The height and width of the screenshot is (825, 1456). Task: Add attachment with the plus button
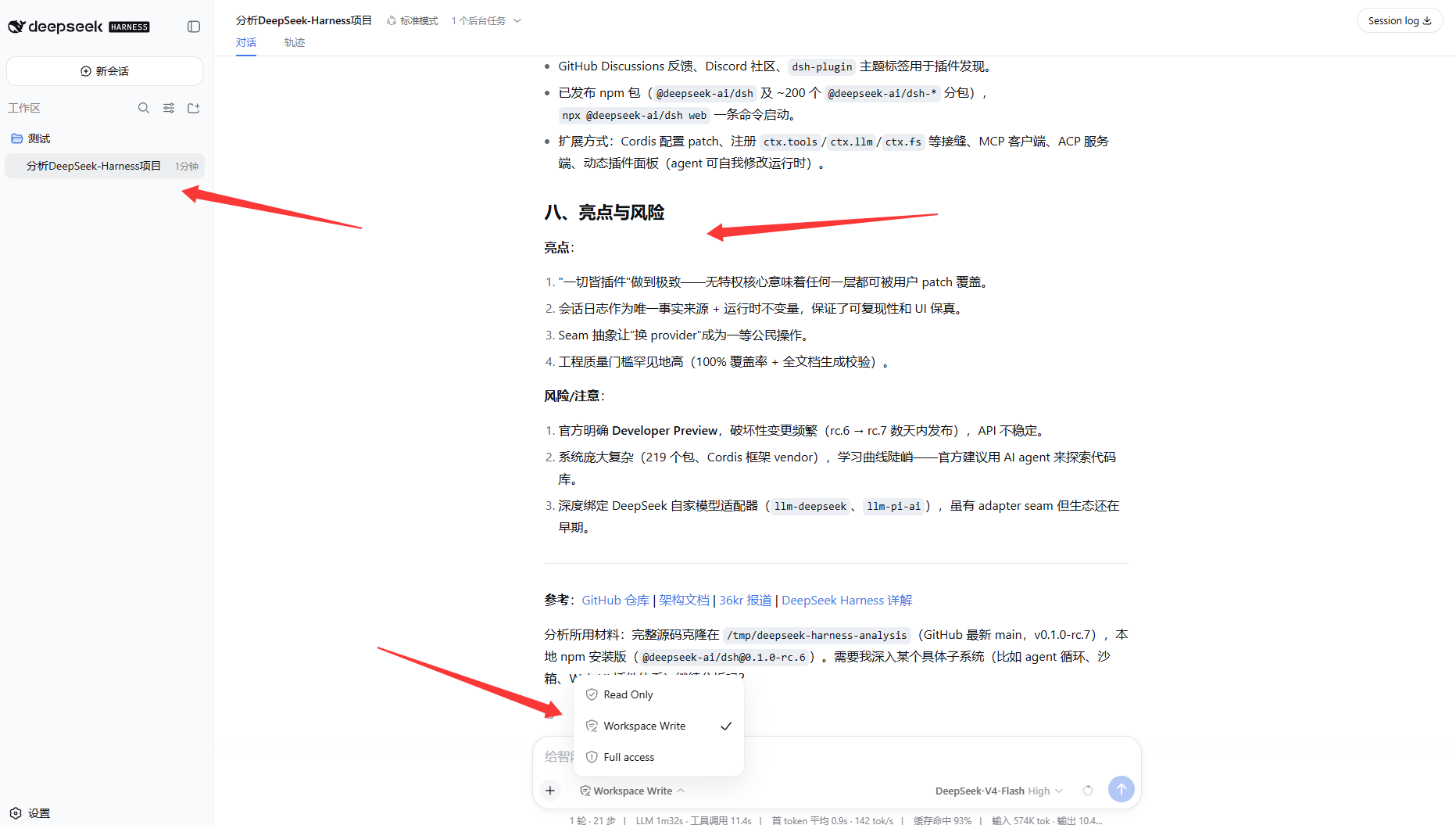(550, 791)
